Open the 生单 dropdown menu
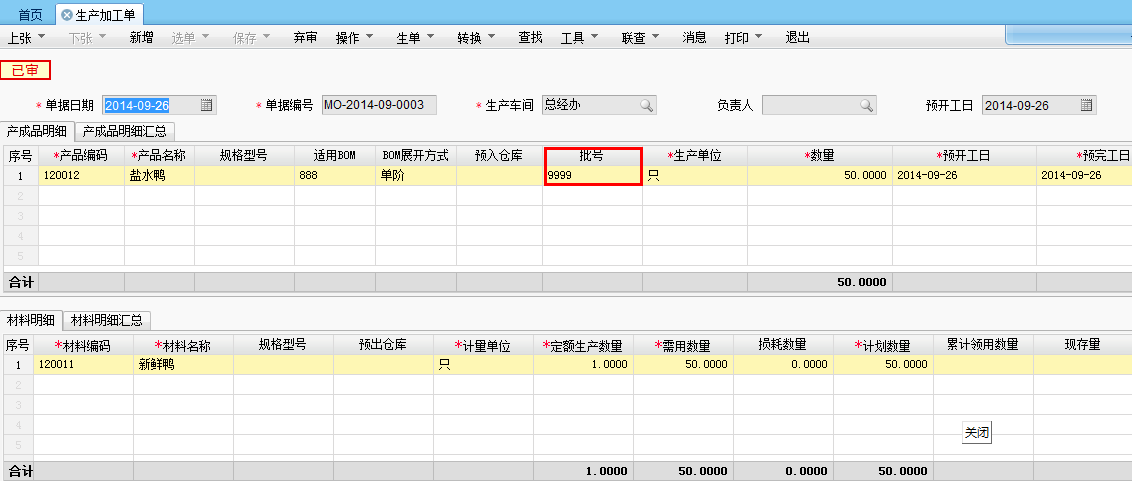The image size is (1132, 481). pos(415,38)
